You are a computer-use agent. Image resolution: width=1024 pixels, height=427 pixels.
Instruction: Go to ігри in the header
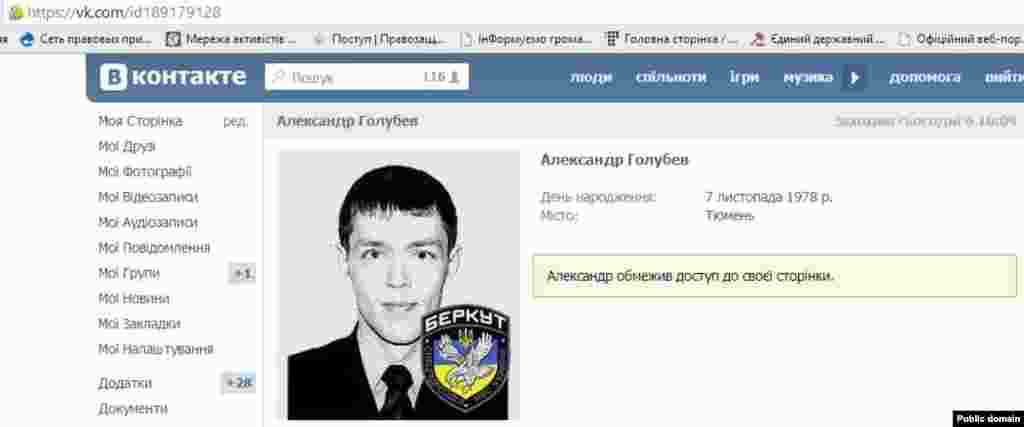(x=744, y=78)
